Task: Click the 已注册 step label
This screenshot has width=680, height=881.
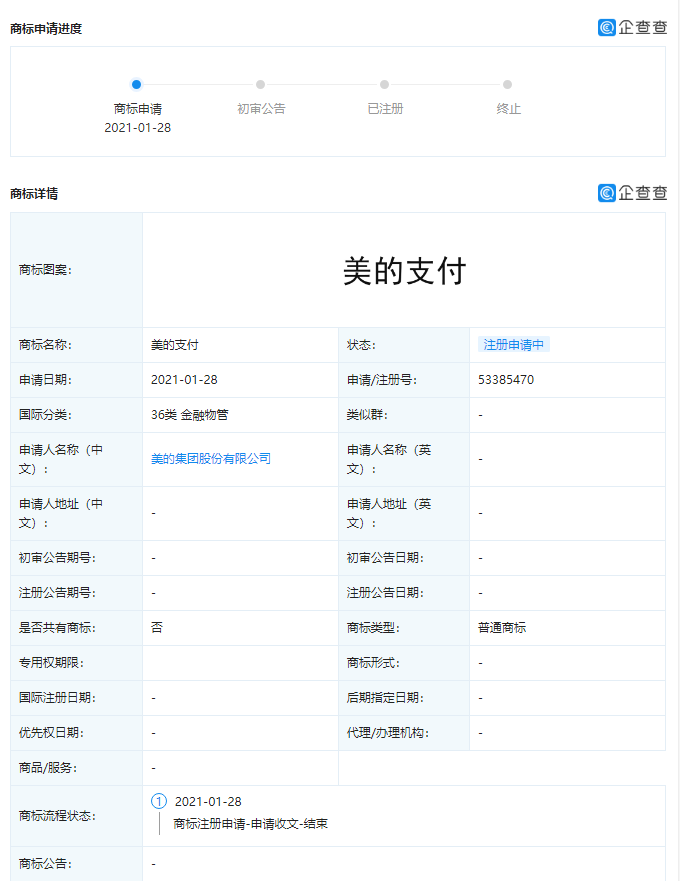Action: 386,108
